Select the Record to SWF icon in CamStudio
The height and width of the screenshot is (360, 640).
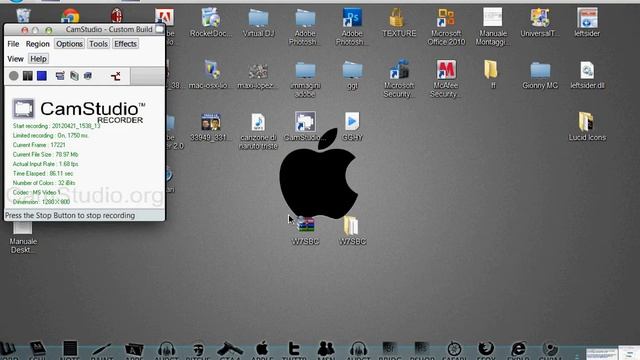click(x=88, y=76)
